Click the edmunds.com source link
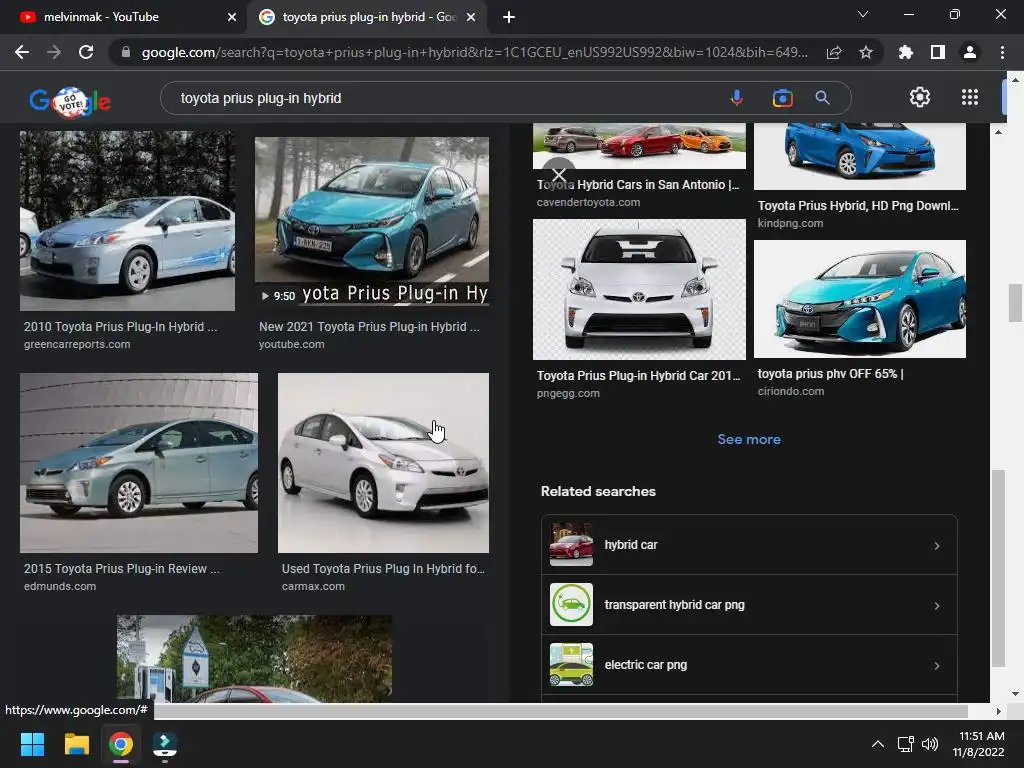Screen dimensions: 1024x768 60,586
